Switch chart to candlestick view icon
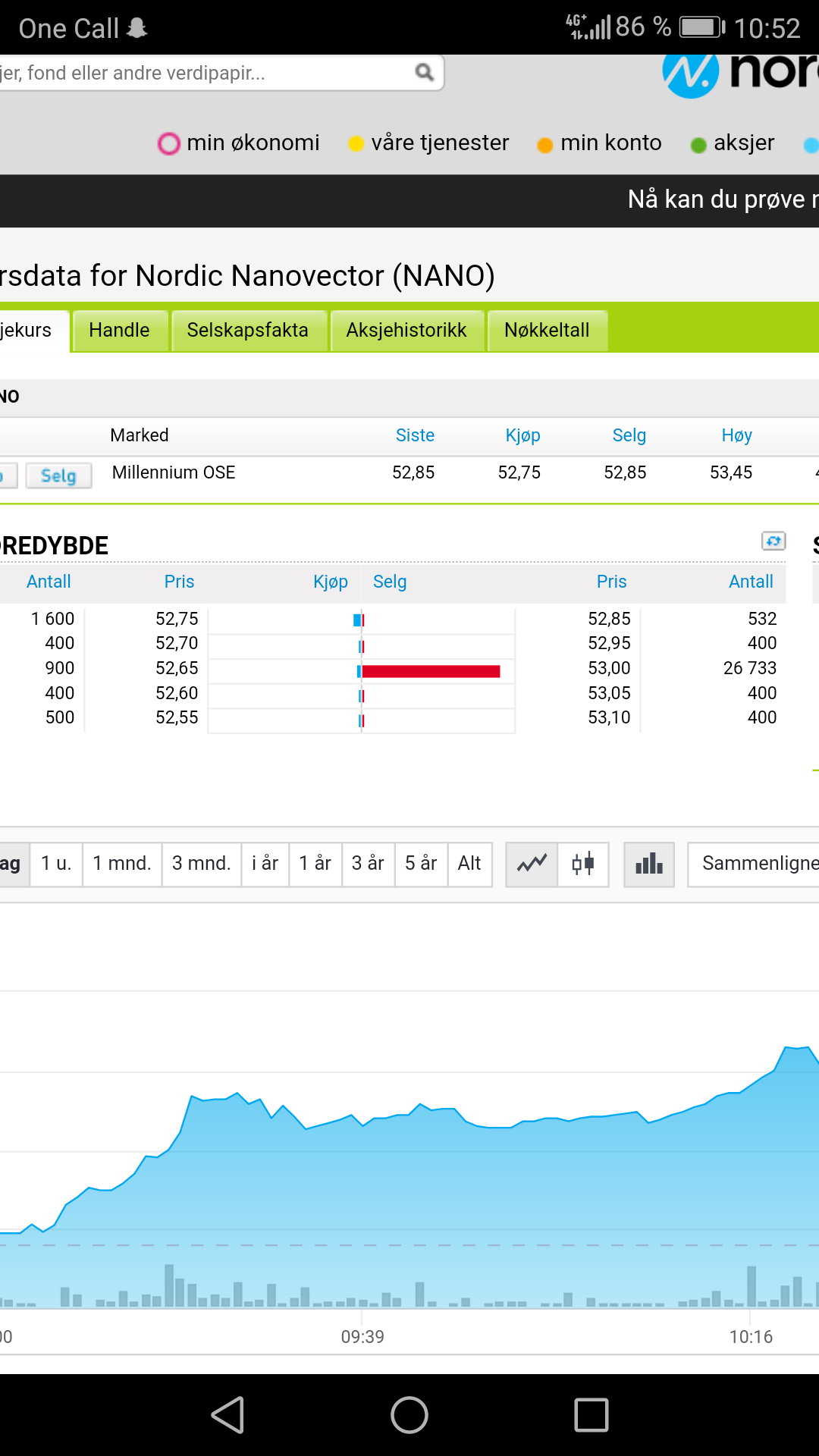The height and width of the screenshot is (1456, 819). [583, 864]
